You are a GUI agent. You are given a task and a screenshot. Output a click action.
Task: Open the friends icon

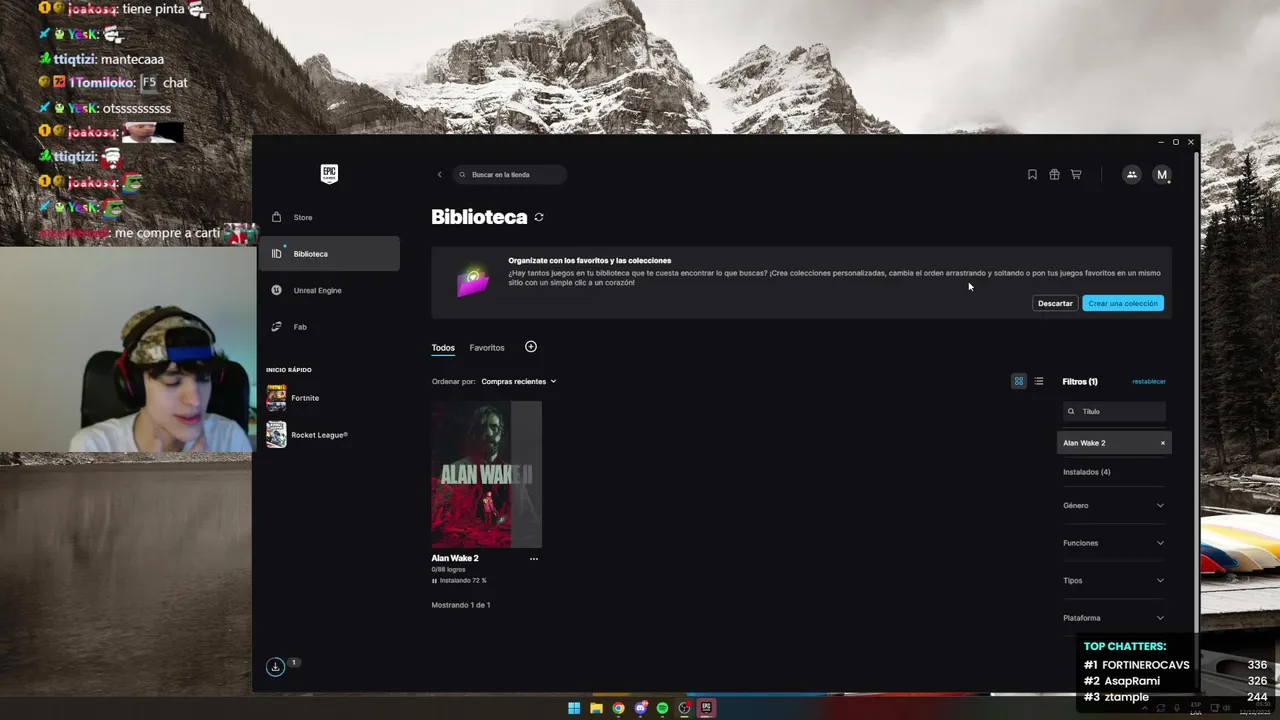[x=1132, y=175]
